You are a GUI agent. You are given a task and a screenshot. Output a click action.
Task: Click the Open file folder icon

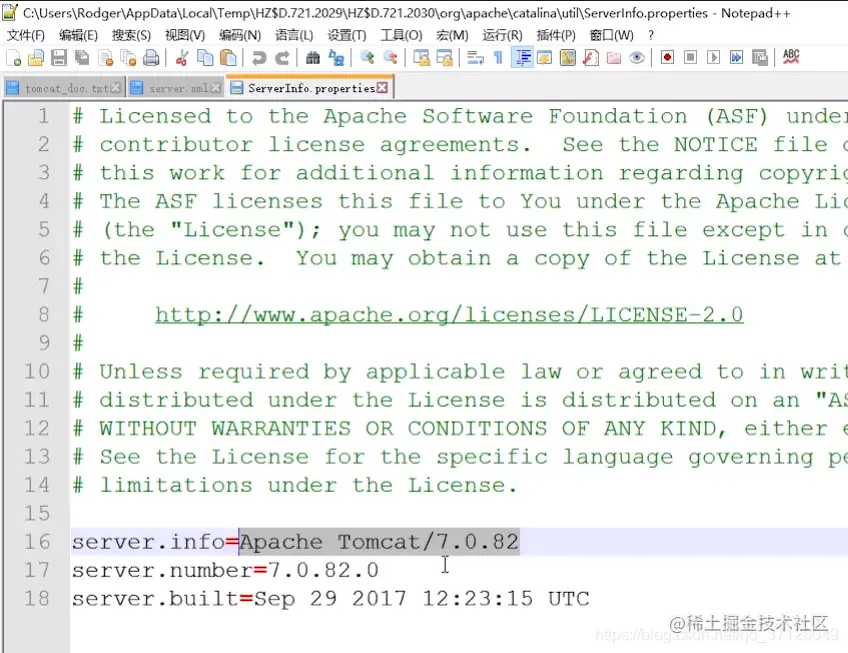tap(36, 58)
